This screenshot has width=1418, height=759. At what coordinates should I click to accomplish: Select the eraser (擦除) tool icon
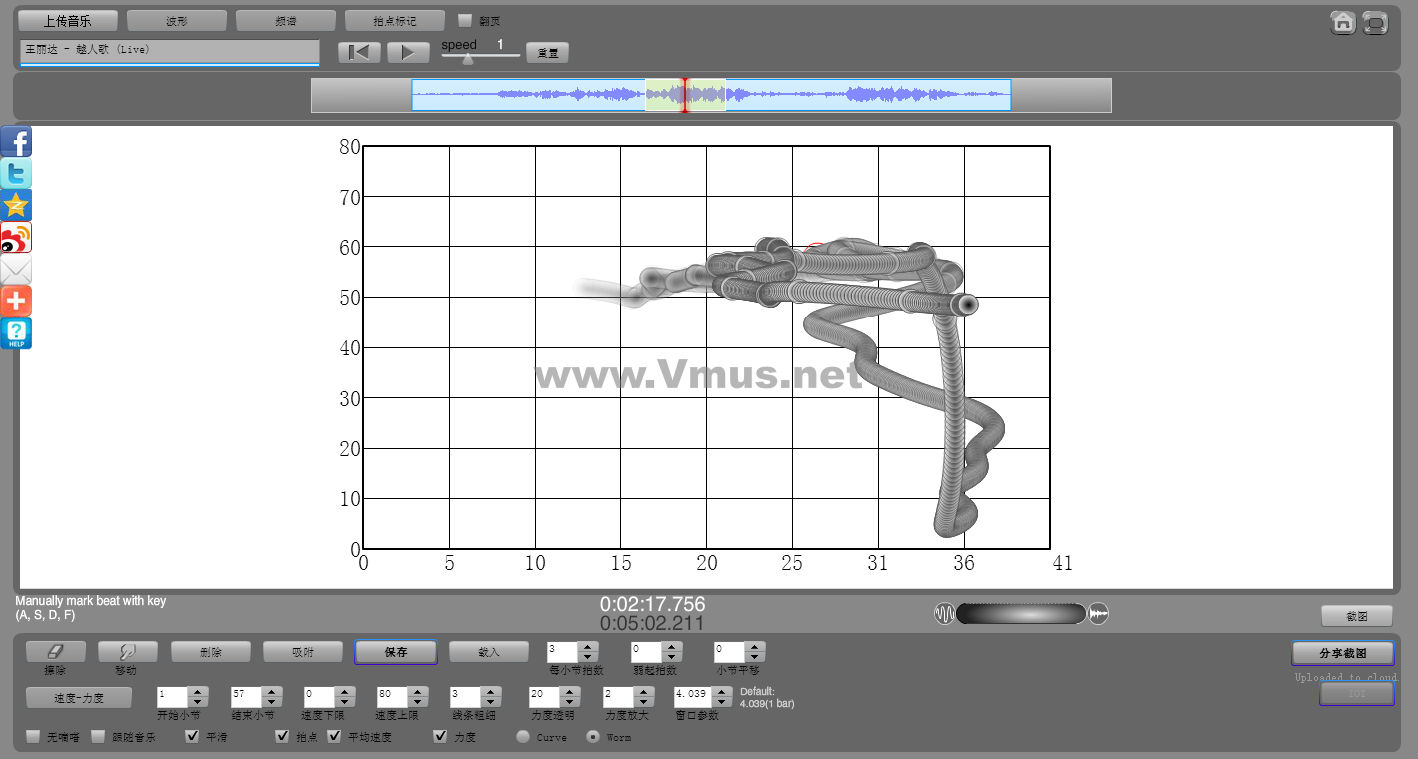[55, 652]
